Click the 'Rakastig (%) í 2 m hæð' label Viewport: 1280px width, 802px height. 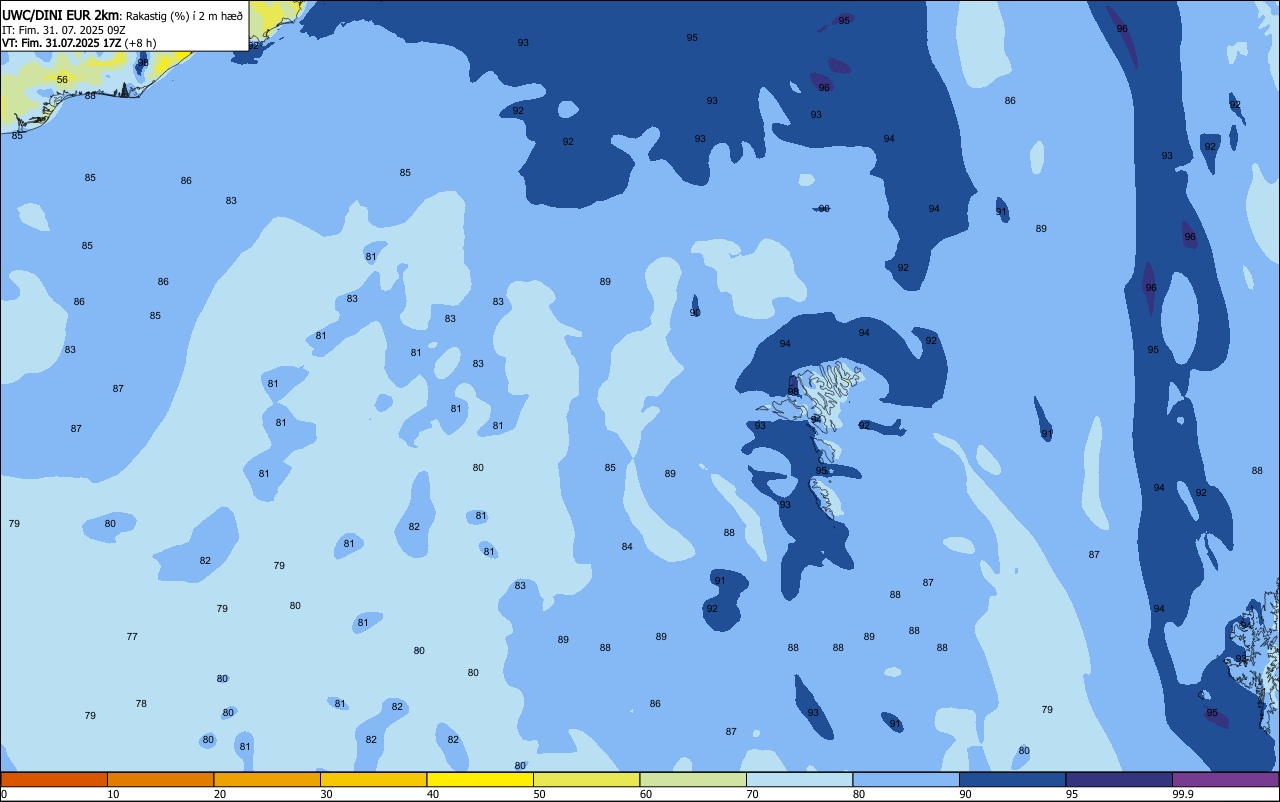(x=184, y=16)
